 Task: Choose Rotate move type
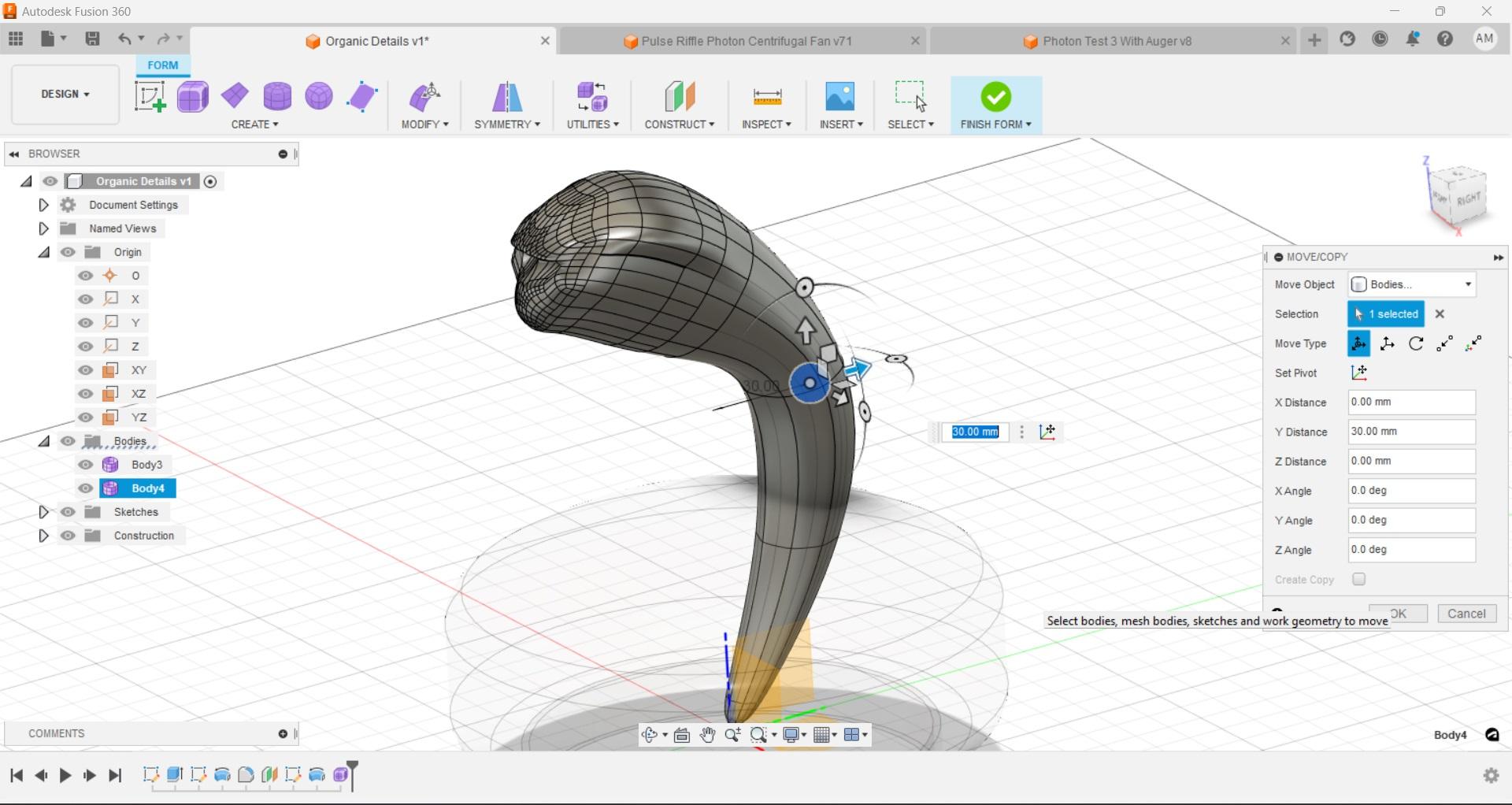click(1416, 343)
